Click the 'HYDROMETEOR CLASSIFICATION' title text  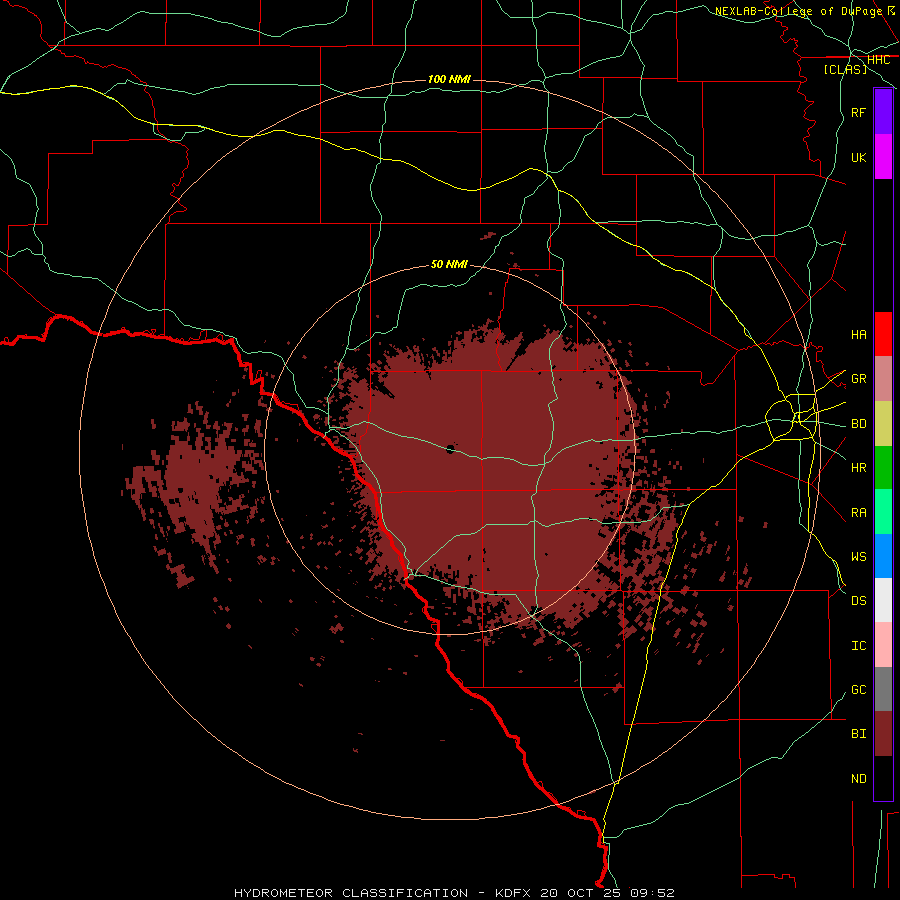pos(351,893)
